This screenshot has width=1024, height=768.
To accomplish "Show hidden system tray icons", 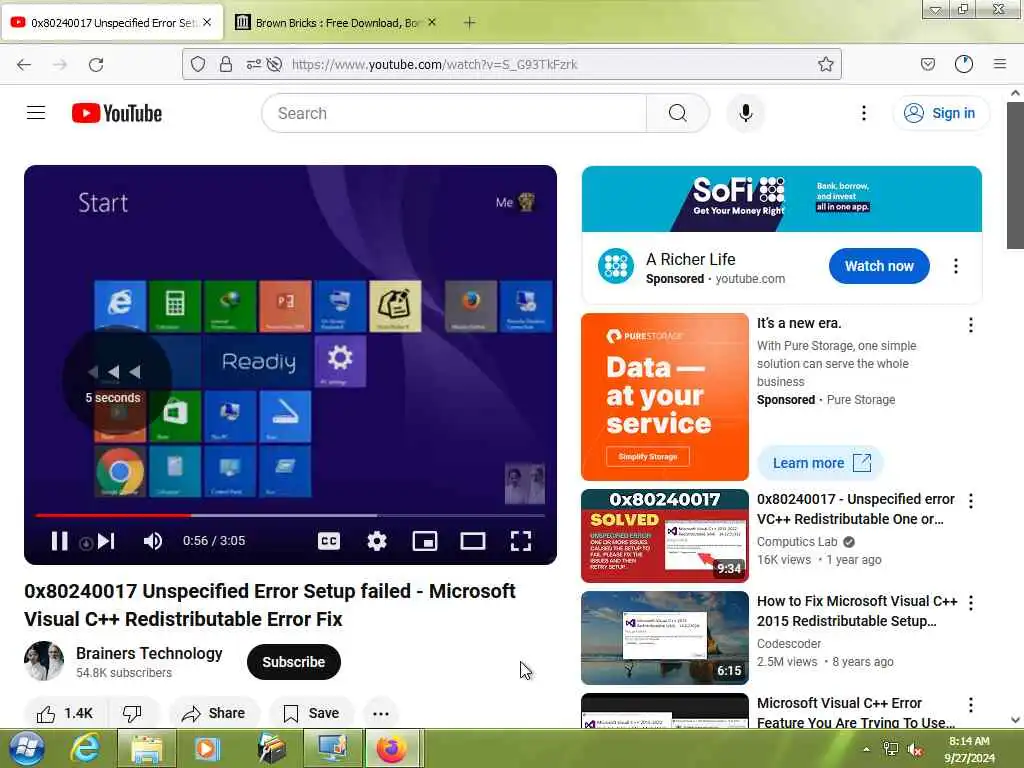I will pos(866,749).
